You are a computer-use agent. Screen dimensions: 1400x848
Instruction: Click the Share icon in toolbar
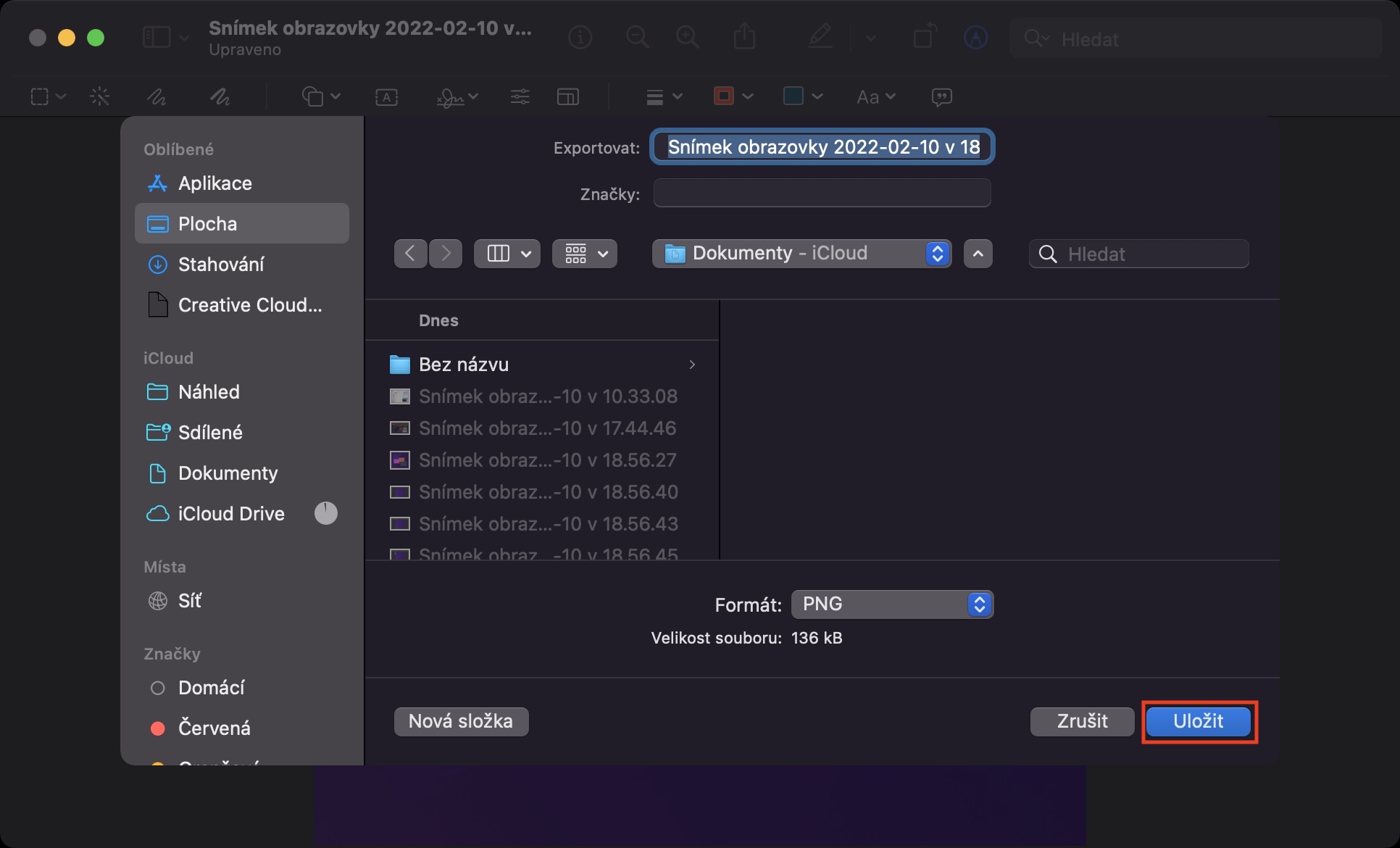(744, 37)
